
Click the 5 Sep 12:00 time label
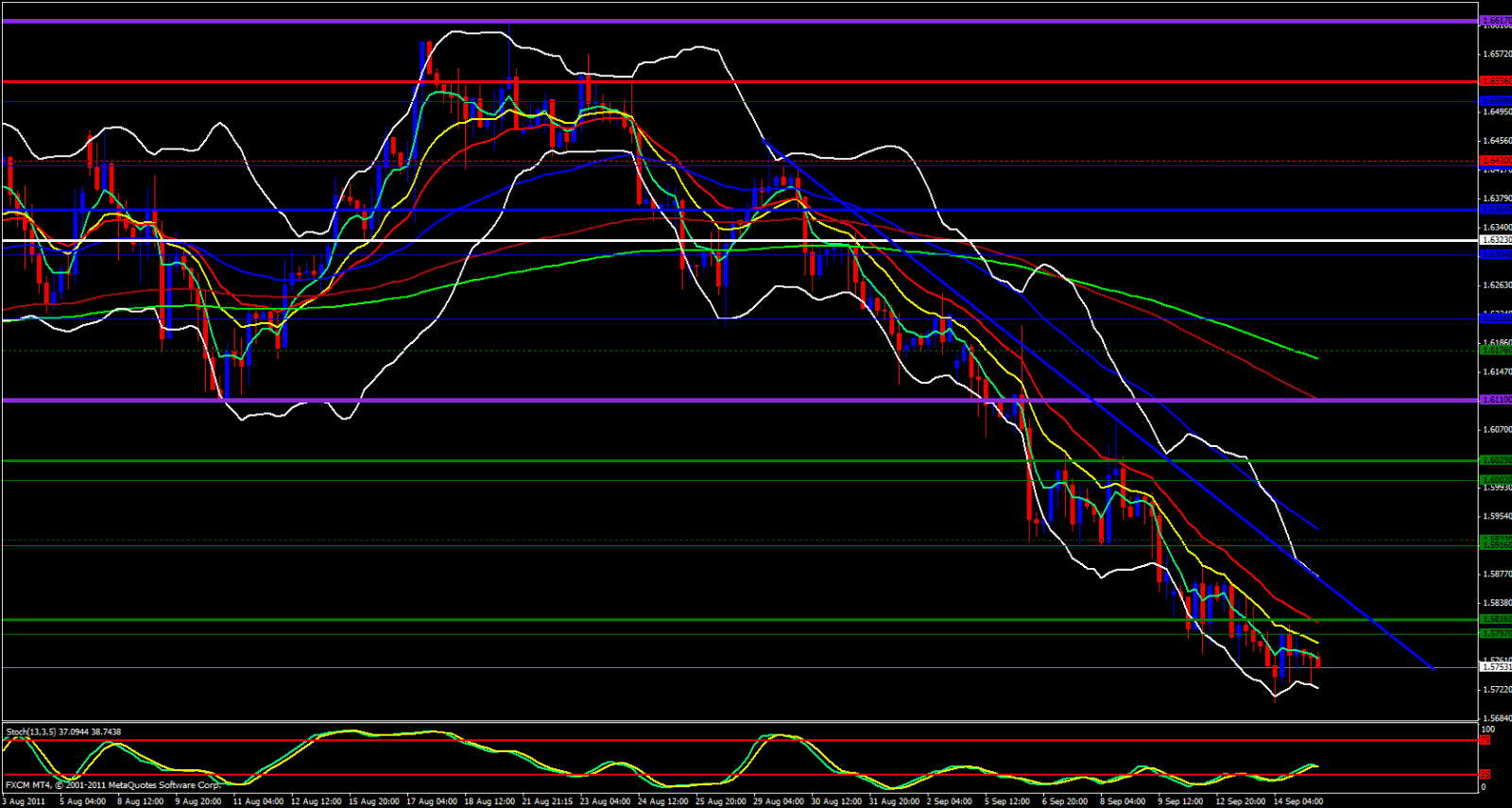1009,801
